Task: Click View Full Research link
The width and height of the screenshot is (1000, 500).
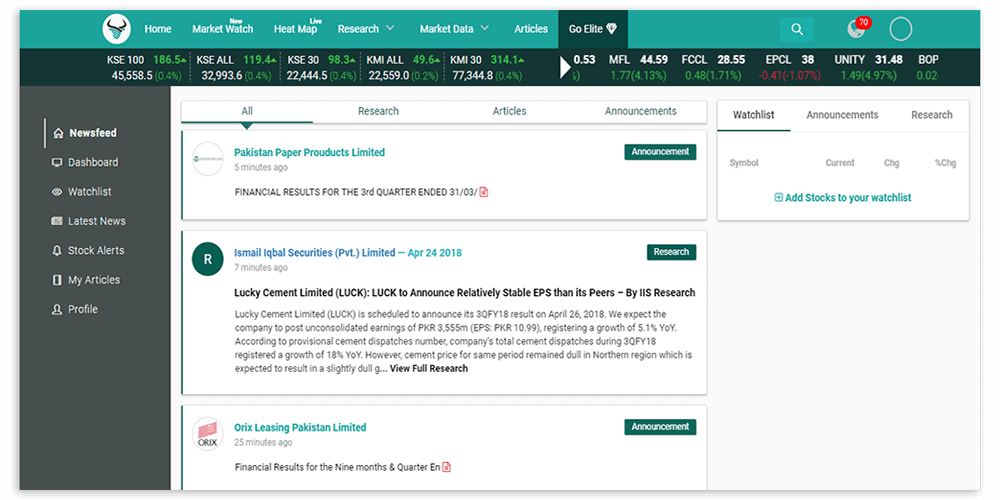Action: [429, 369]
